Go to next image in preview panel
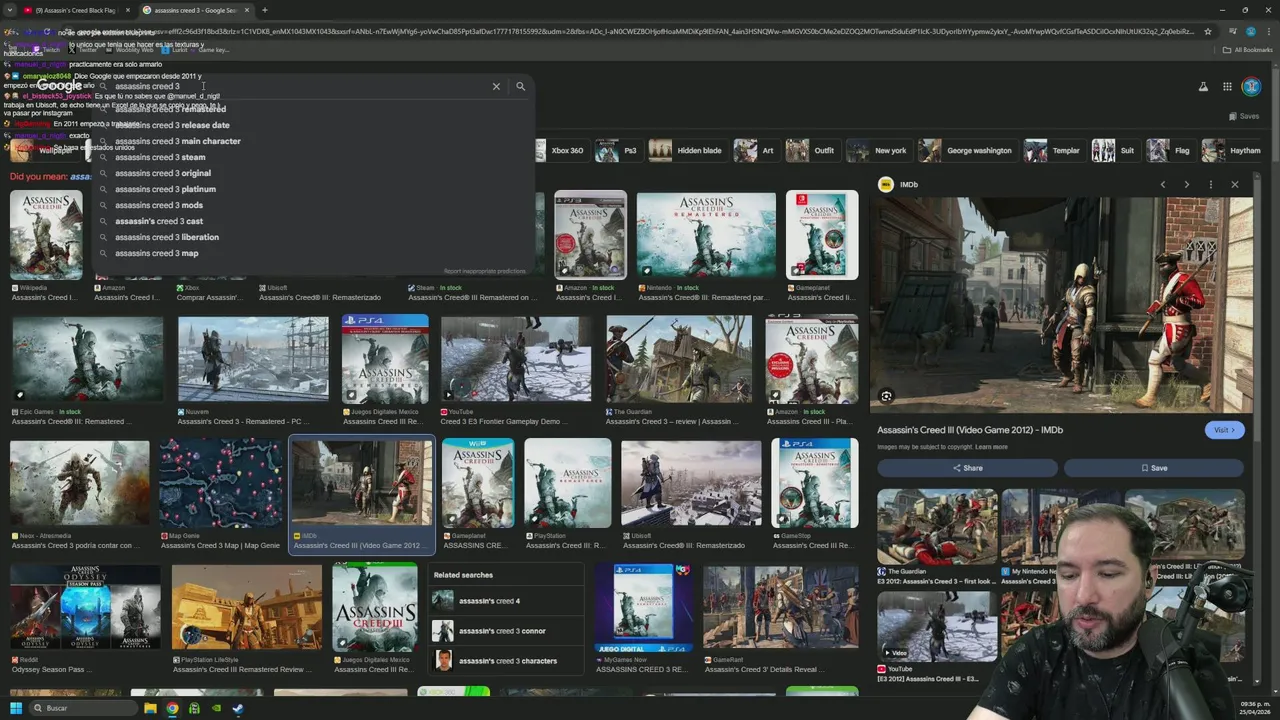Screen dimensions: 1280x720 tap(1186, 185)
